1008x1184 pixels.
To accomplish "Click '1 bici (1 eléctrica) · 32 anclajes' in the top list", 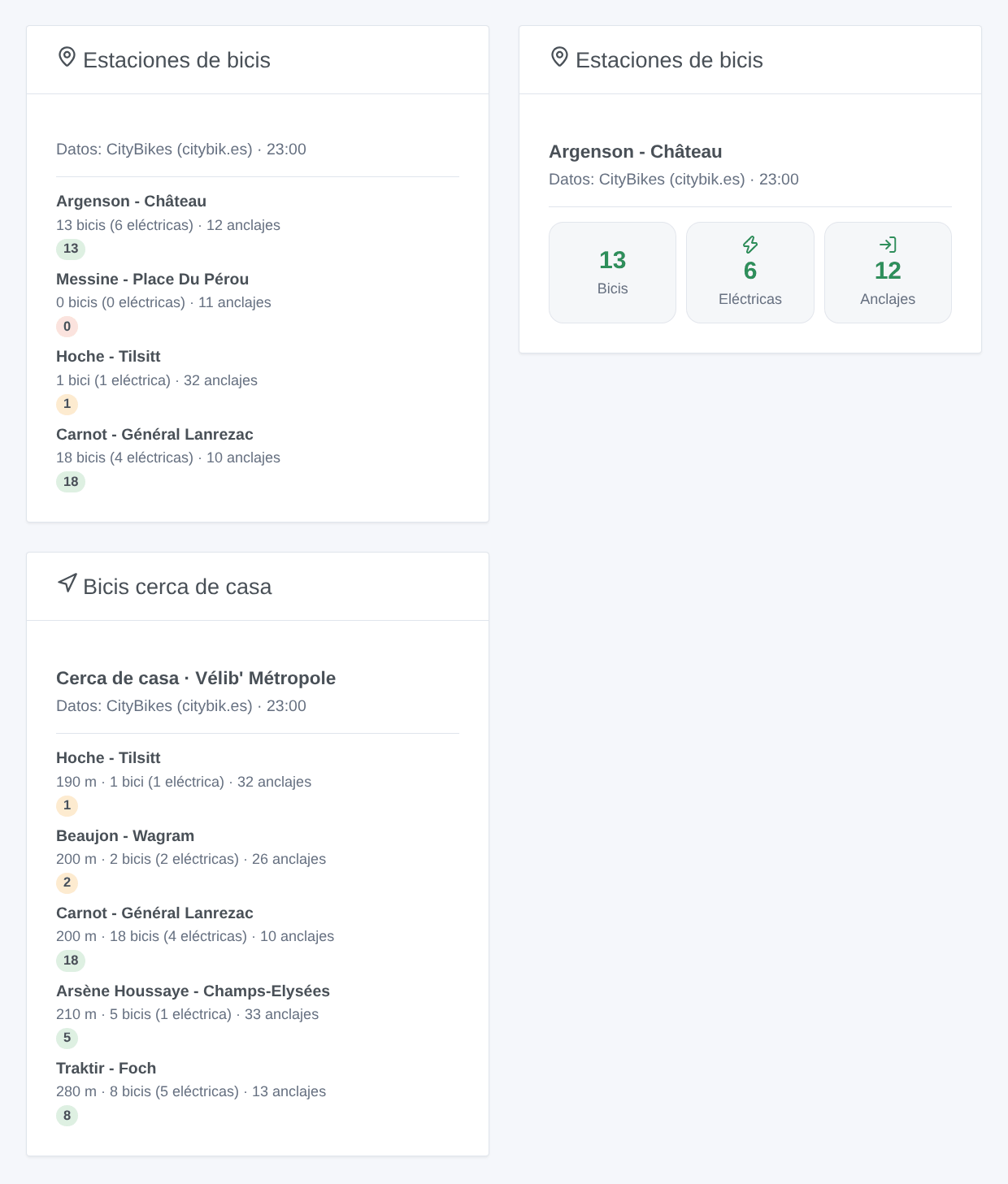I will tap(157, 380).
